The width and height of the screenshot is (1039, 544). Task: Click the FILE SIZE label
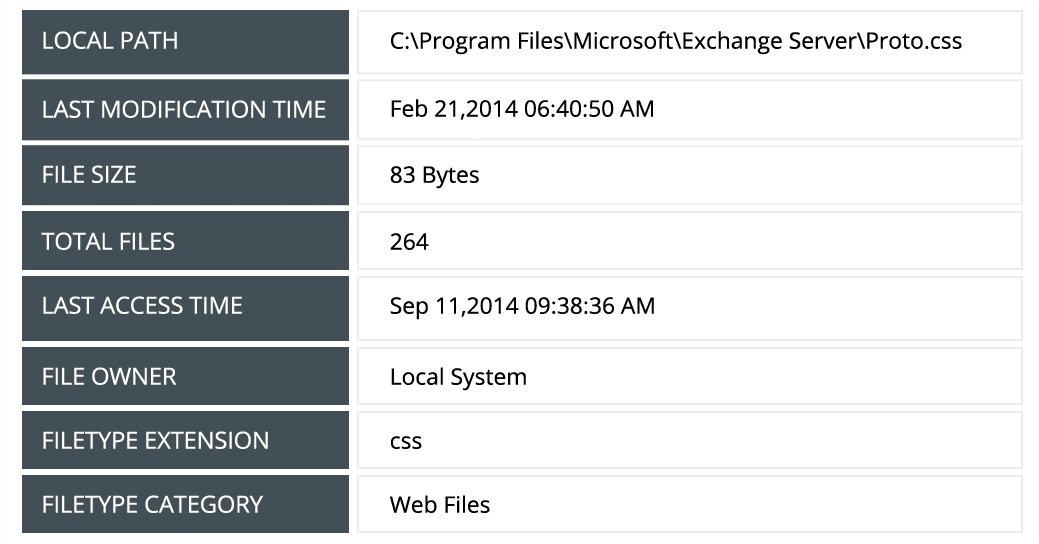coord(89,175)
